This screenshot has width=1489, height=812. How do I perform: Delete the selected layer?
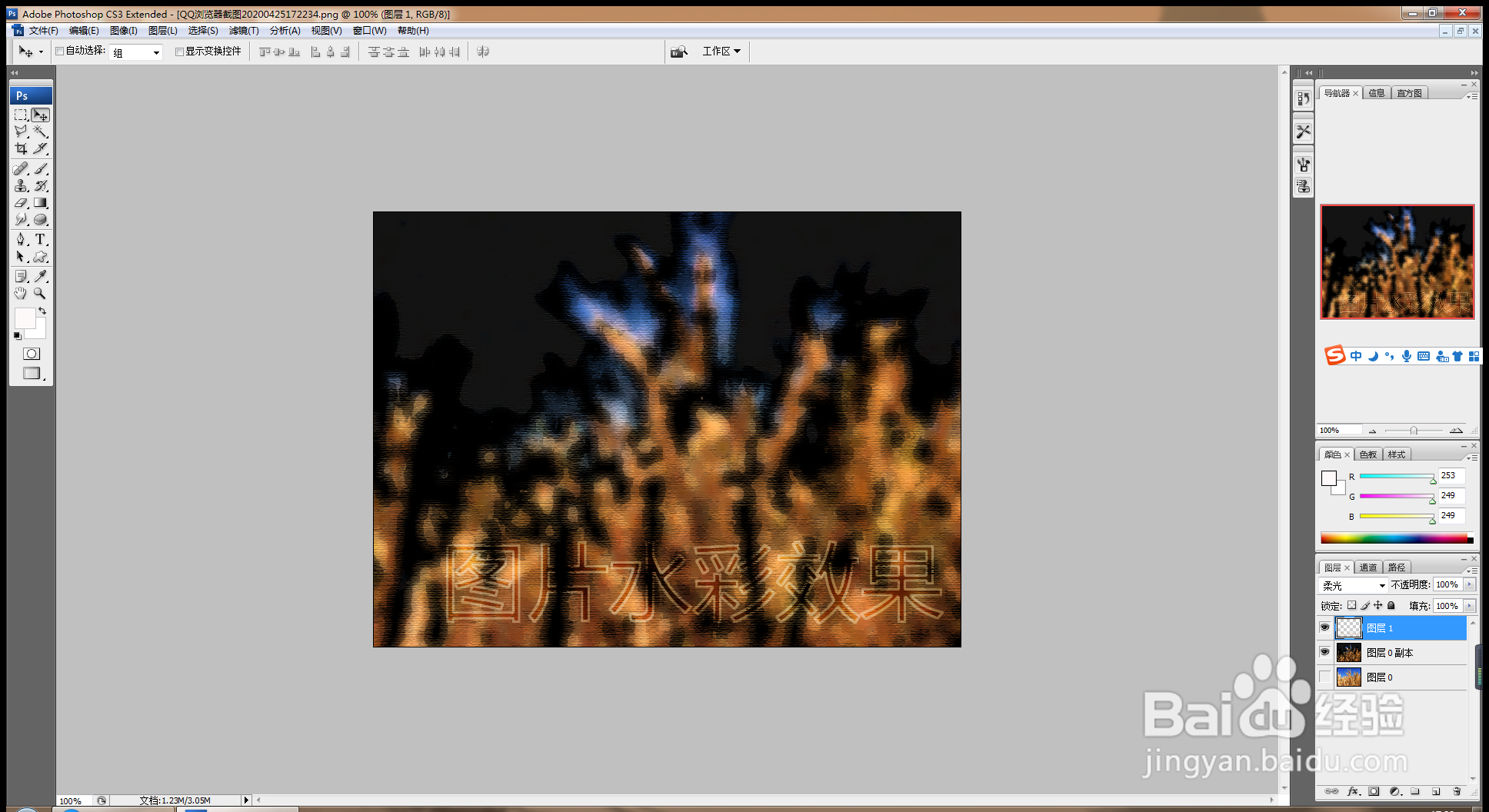coord(1457,791)
